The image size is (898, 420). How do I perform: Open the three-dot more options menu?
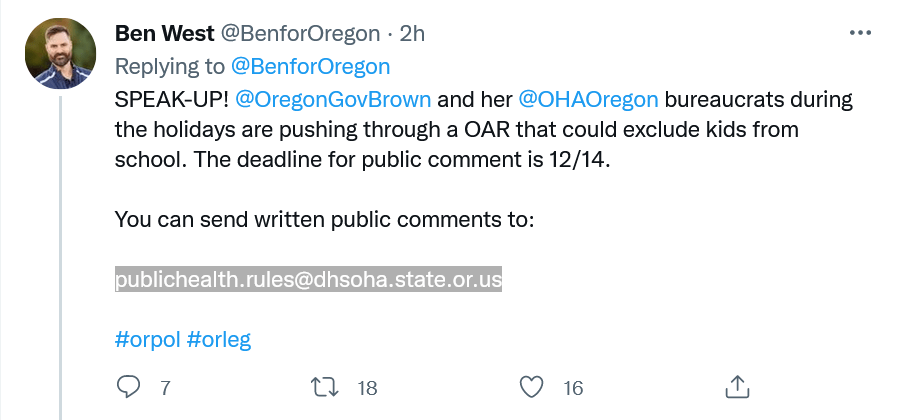pos(859,33)
